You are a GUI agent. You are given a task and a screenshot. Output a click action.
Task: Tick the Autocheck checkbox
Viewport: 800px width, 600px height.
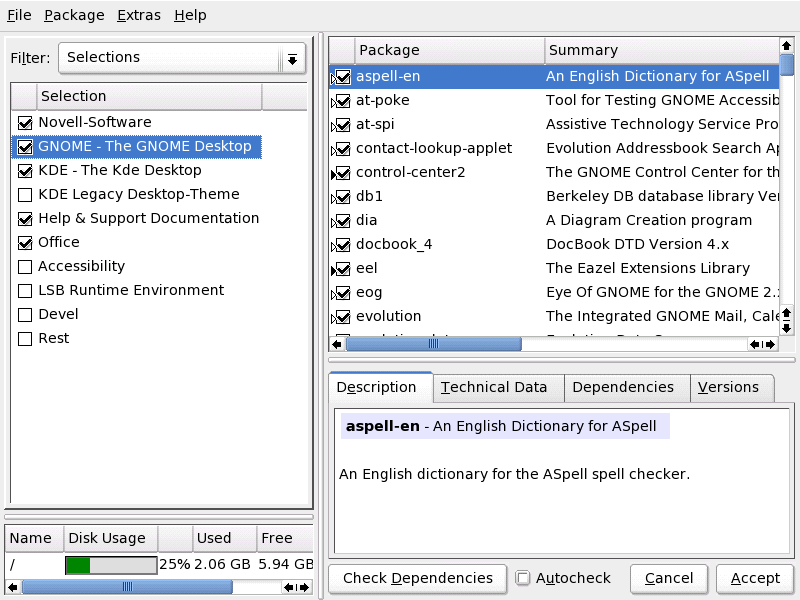click(x=523, y=578)
